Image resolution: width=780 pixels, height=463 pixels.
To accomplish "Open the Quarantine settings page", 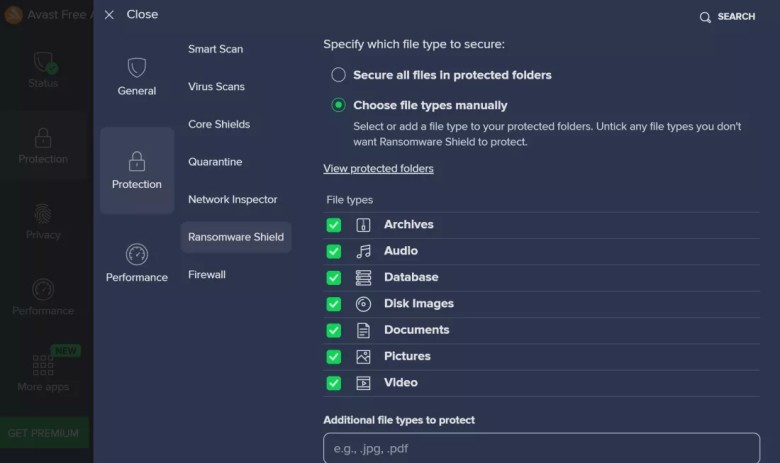I will 215,162.
